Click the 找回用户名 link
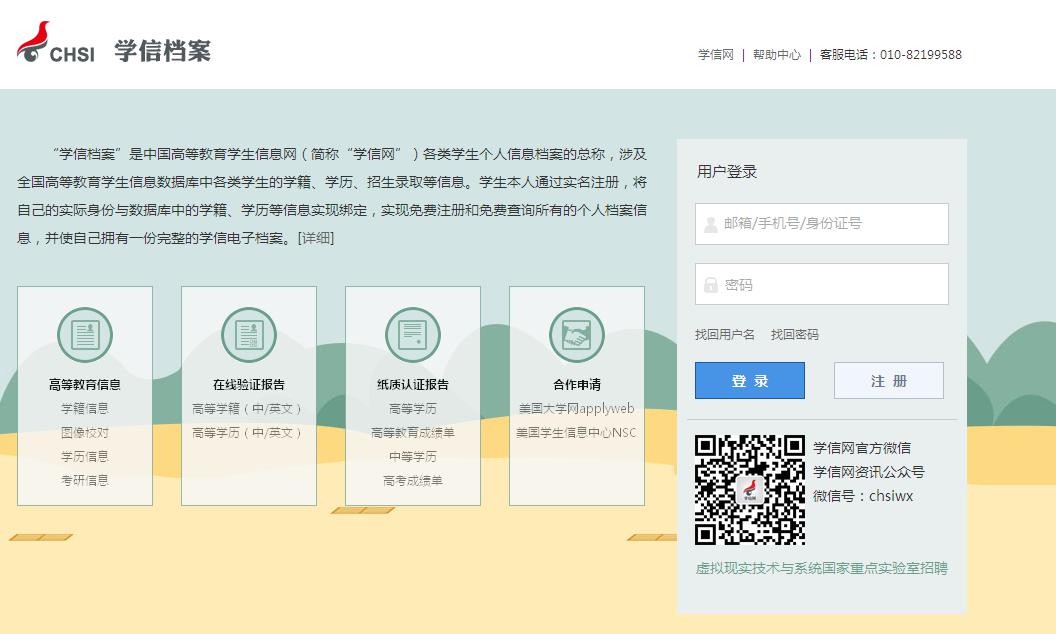 (x=725, y=334)
